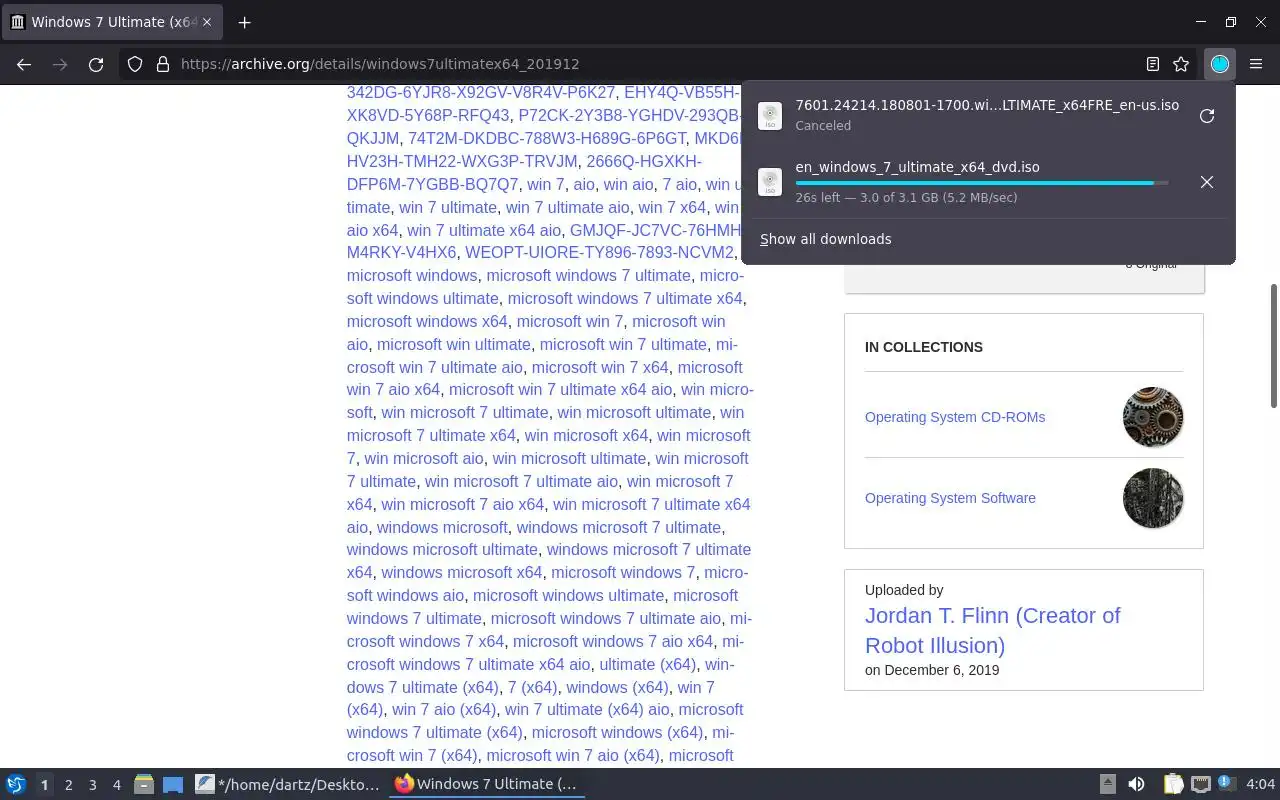Switch to workspace 3

point(92,785)
